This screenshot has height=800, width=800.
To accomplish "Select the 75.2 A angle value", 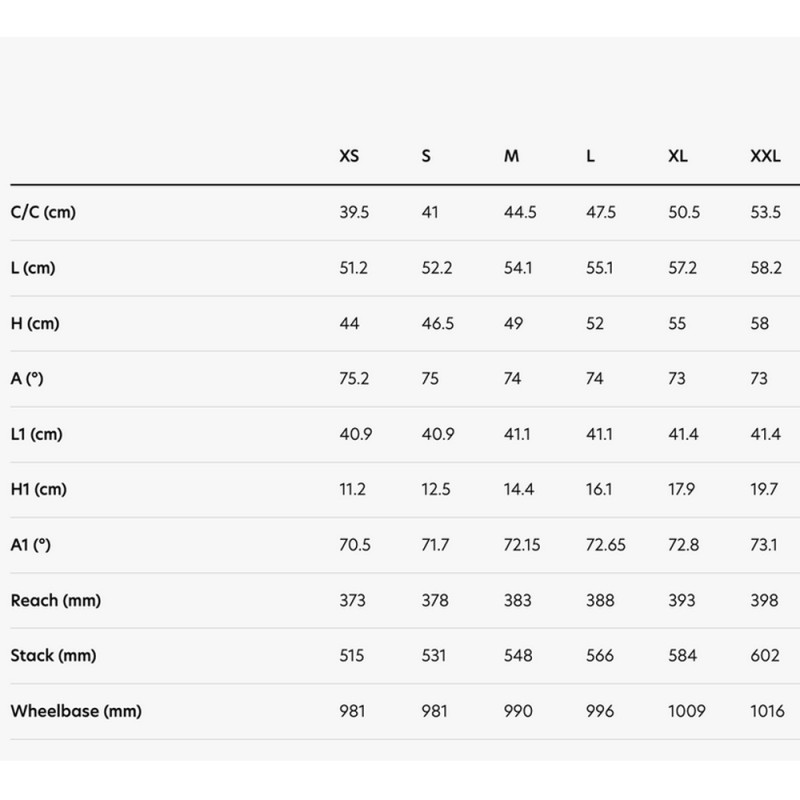I will pyautogui.click(x=354, y=379).
